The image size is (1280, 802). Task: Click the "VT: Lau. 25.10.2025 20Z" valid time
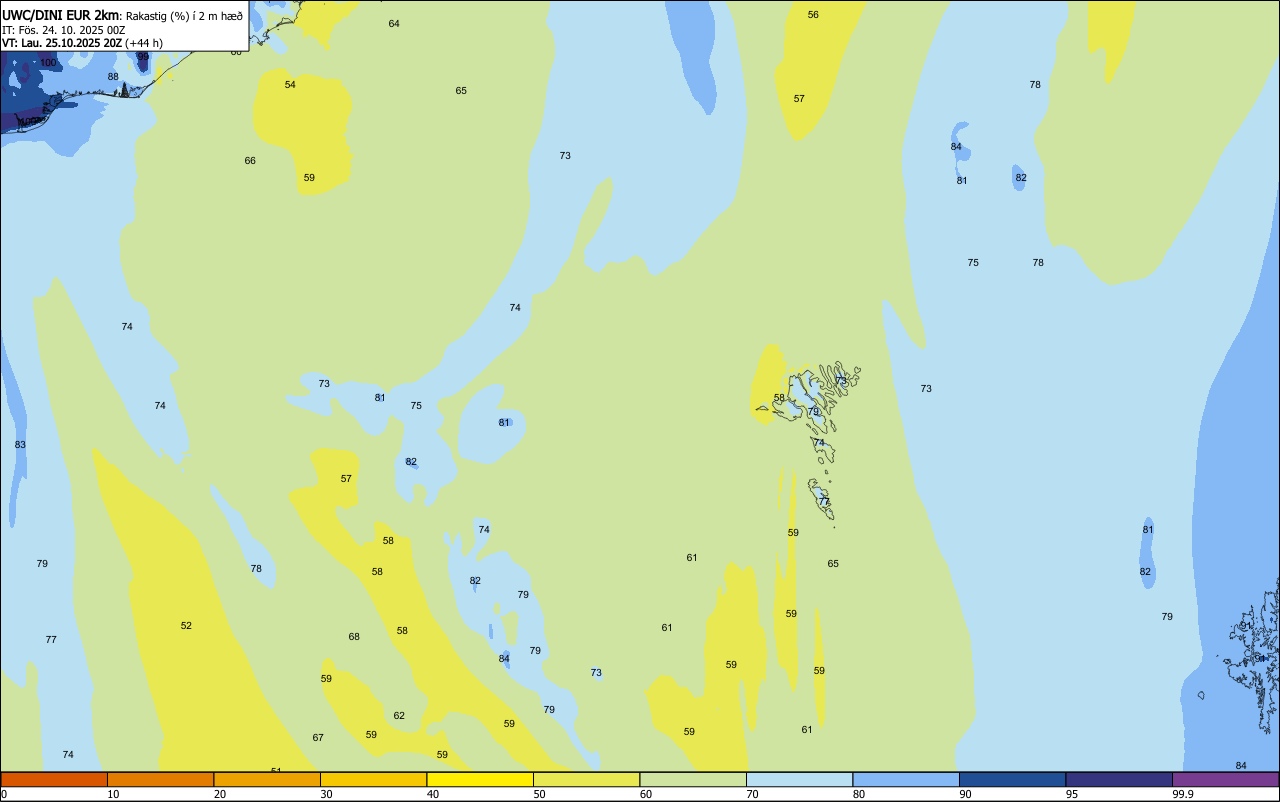[62, 43]
